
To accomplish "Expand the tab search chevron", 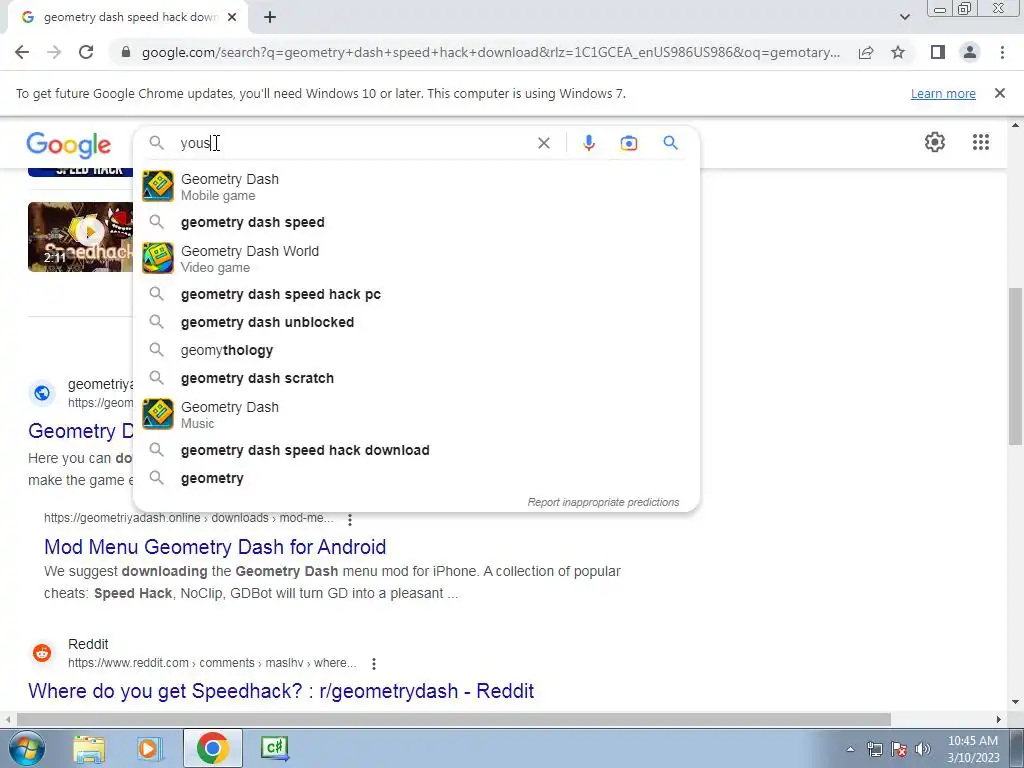I will click(904, 17).
